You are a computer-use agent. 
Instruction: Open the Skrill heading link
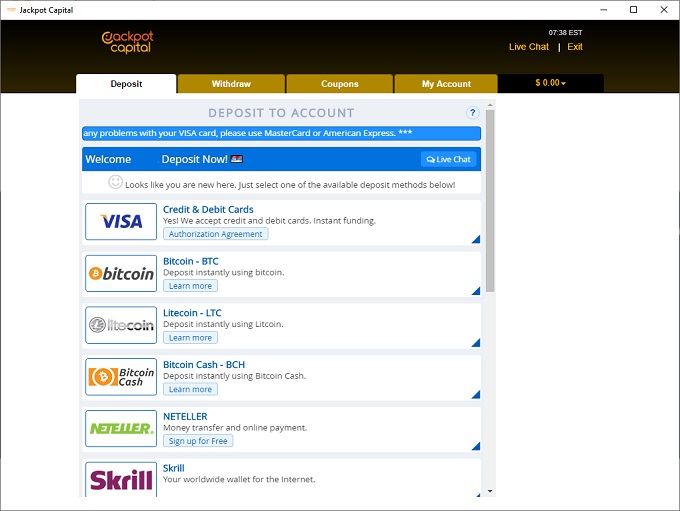click(173, 468)
